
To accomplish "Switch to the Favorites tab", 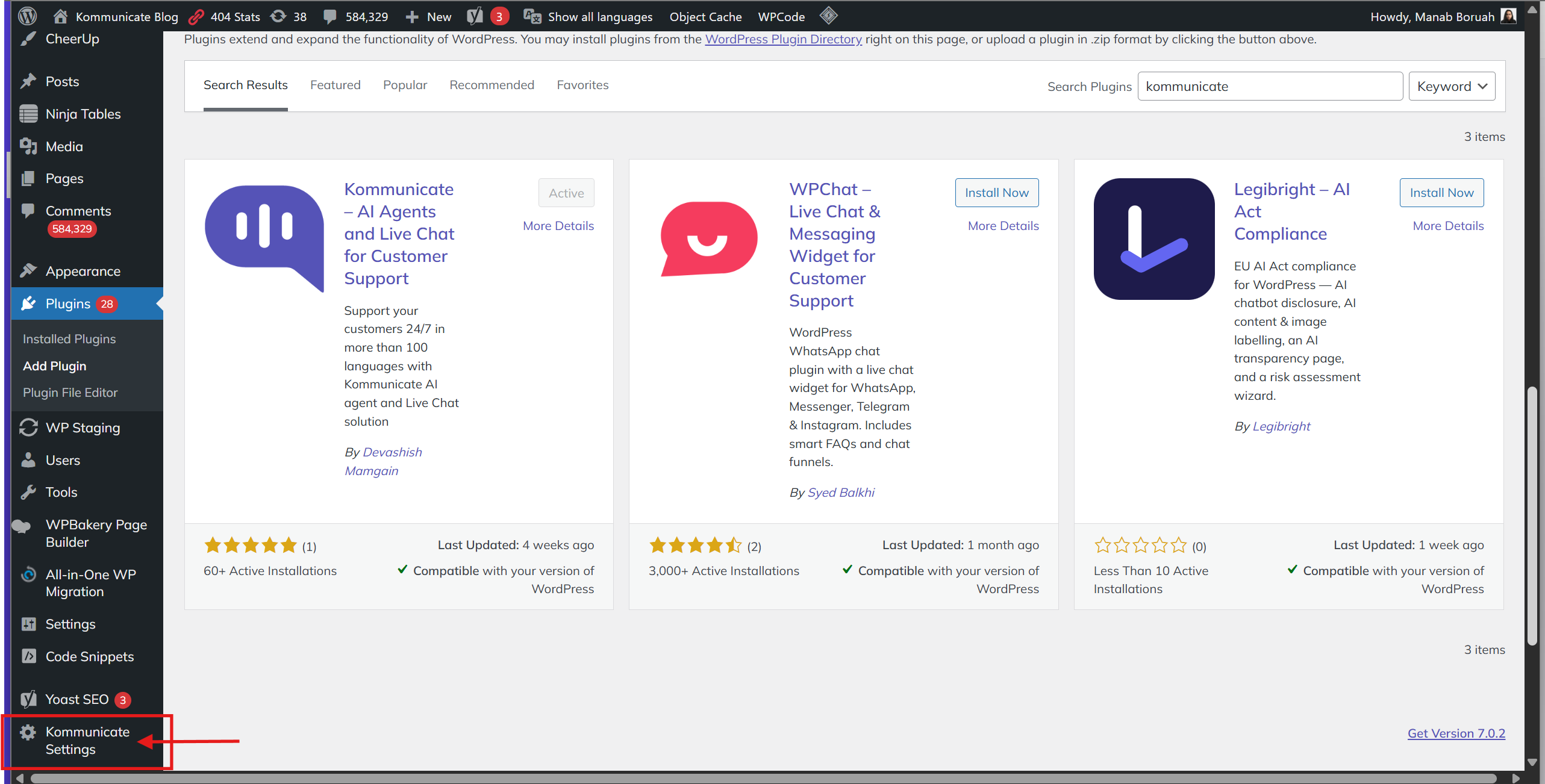I will tap(582, 86).
